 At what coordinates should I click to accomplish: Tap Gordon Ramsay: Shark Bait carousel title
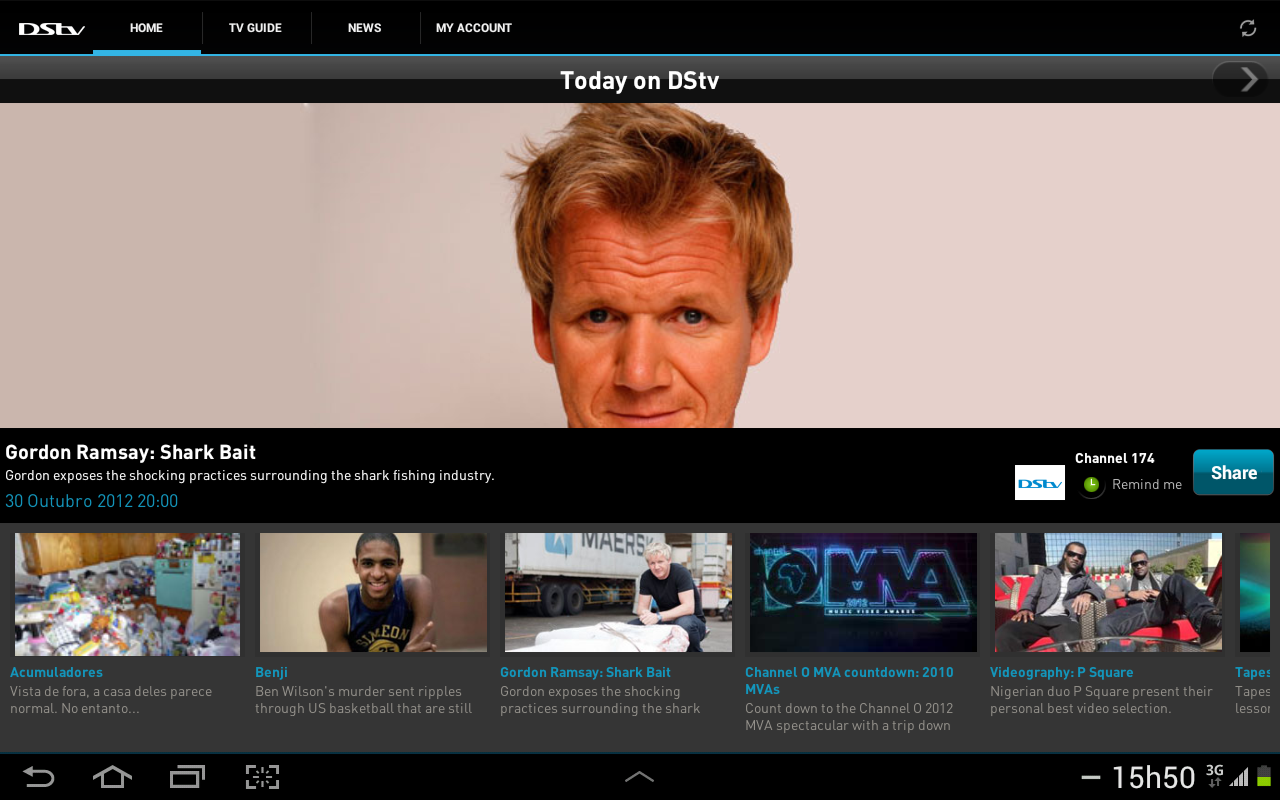585,672
